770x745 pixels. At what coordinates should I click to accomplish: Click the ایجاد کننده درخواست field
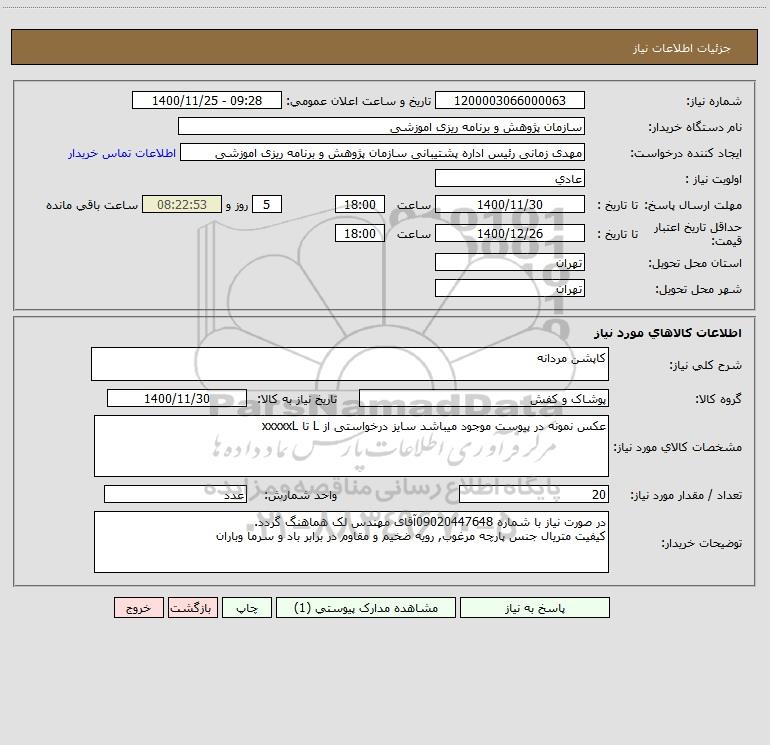(382, 152)
